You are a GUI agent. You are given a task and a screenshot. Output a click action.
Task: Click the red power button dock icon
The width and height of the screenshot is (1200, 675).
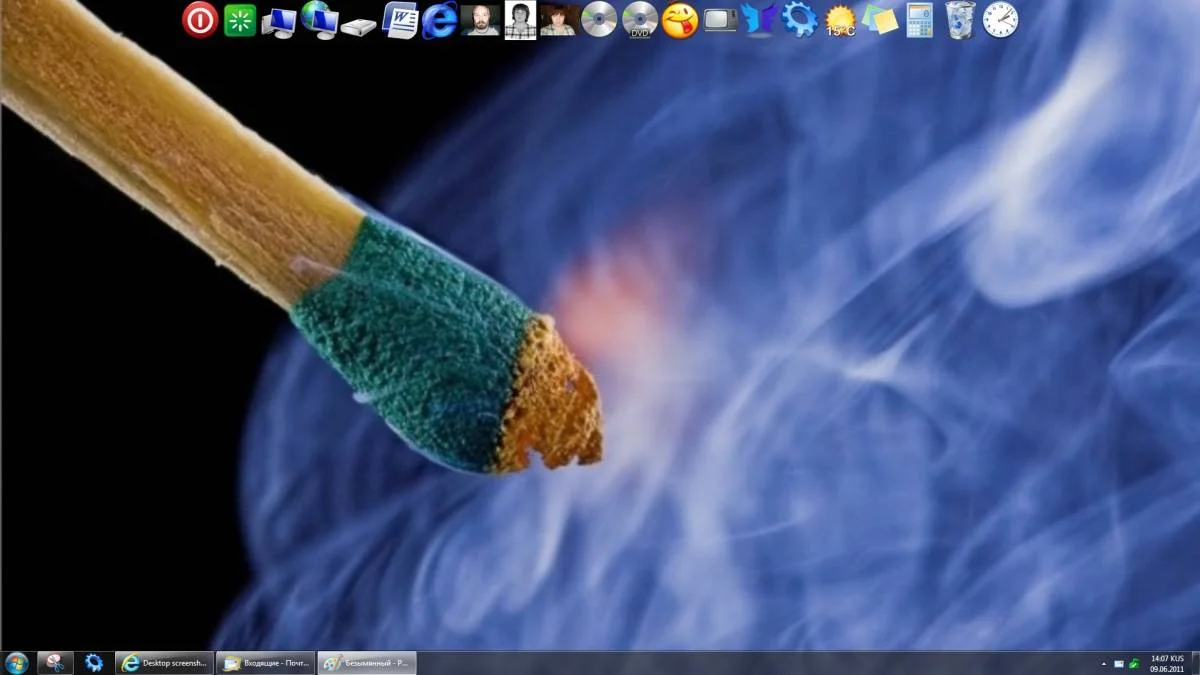click(x=200, y=20)
